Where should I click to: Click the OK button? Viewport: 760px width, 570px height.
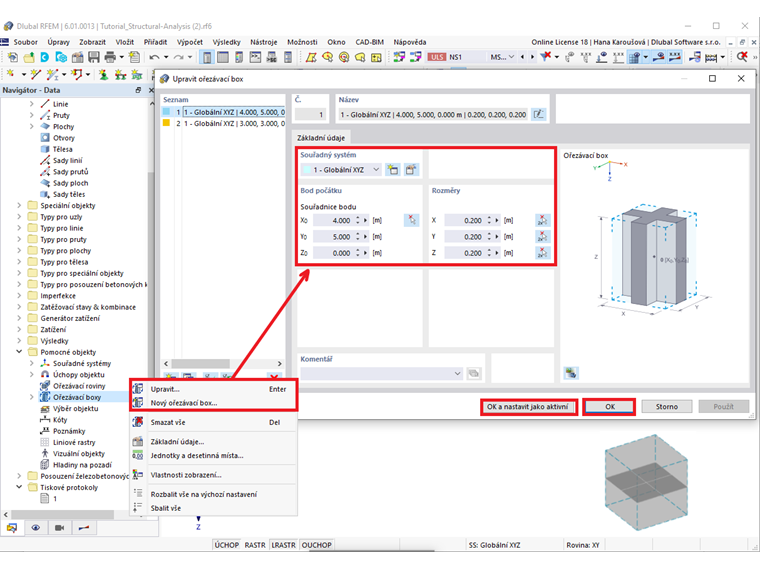(x=610, y=407)
